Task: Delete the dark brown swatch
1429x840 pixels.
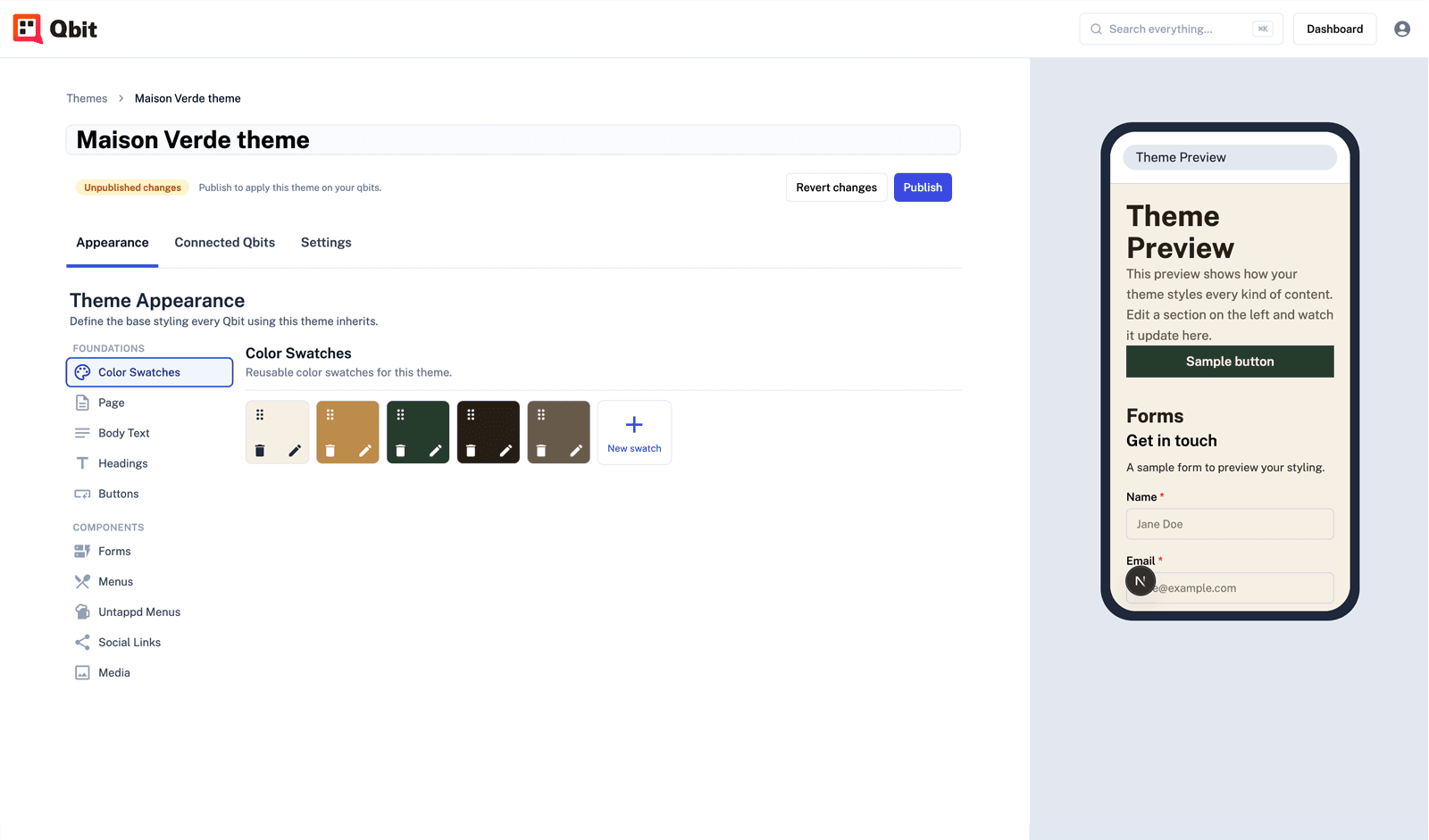Action: click(x=471, y=451)
